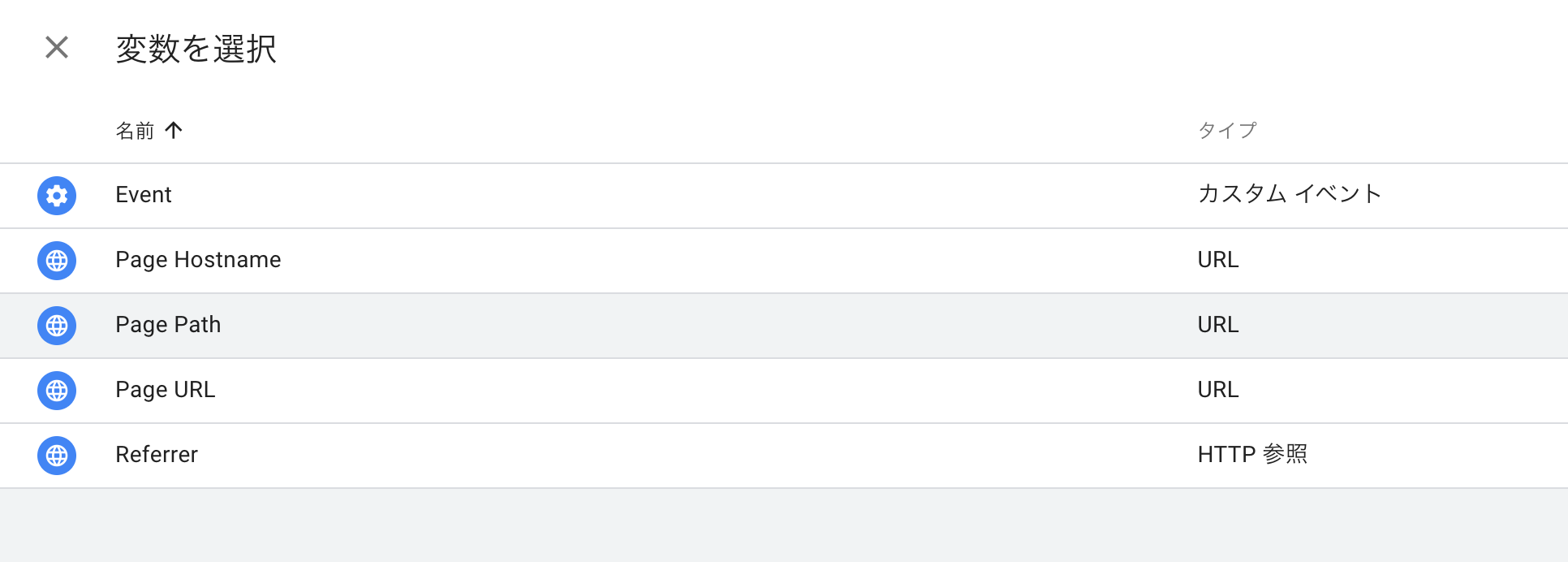This screenshot has width=1568, height=562.
Task: Open the タイプ column header
Action: [x=1226, y=128]
